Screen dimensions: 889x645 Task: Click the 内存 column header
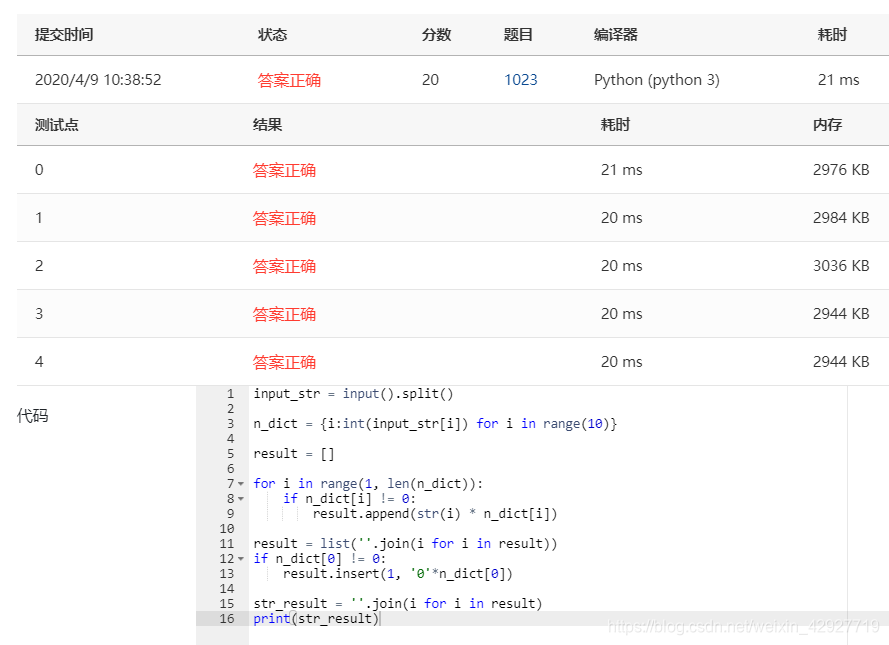tap(828, 125)
